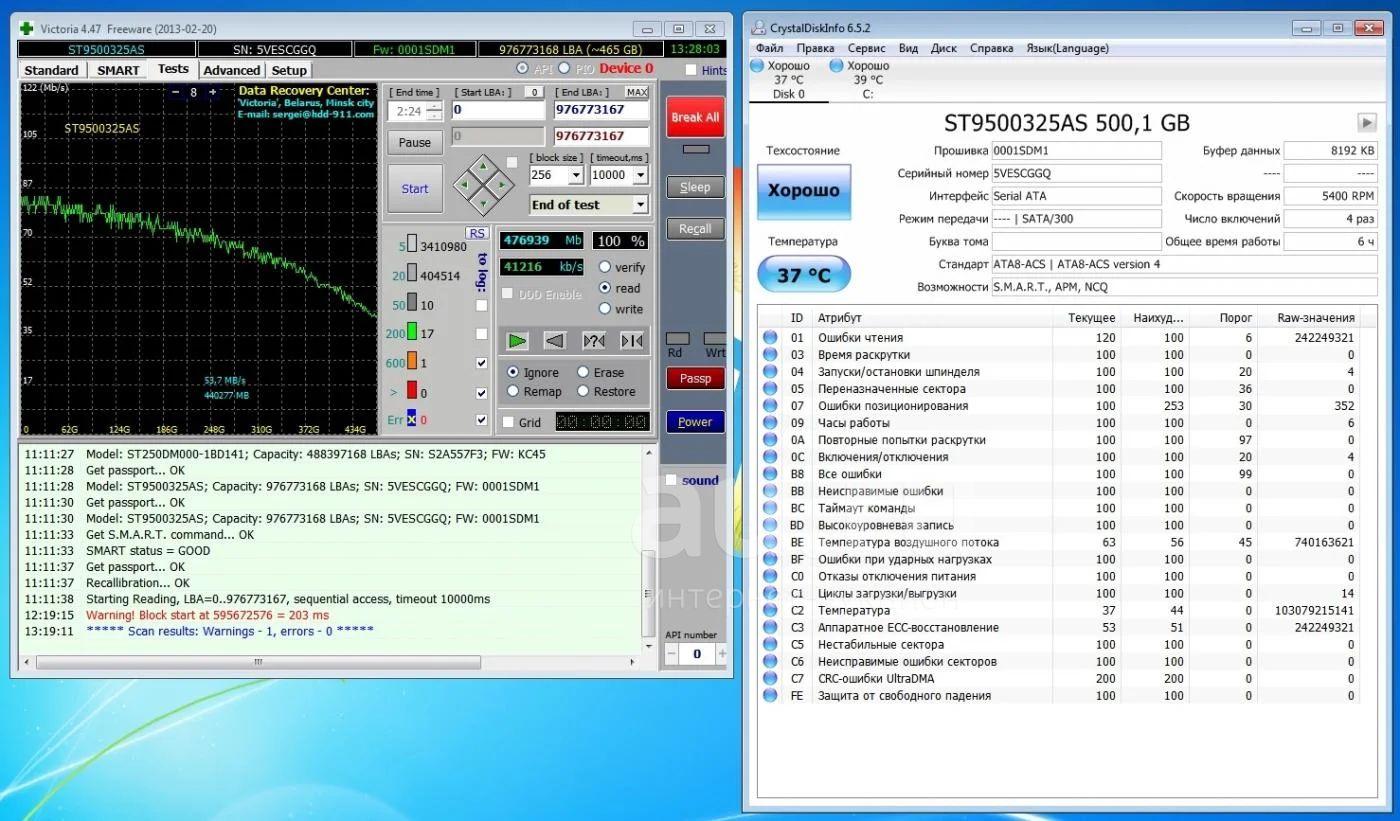Screen dimensions: 1400x821
Task: Click the status orb of attribute 05 reallocated sectors
Action: pos(770,389)
